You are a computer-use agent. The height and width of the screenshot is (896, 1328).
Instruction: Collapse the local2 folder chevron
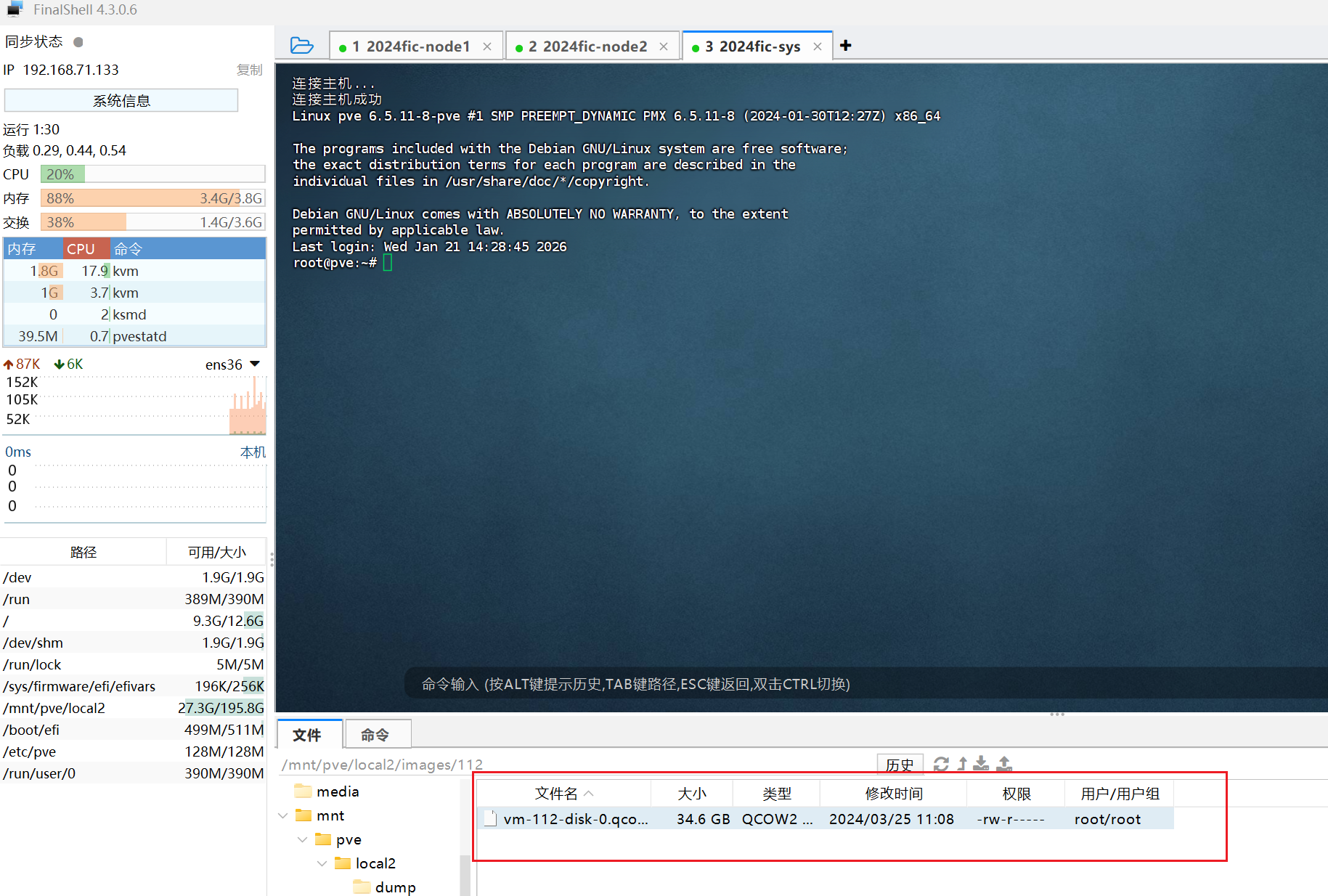[x=322, y=863]
